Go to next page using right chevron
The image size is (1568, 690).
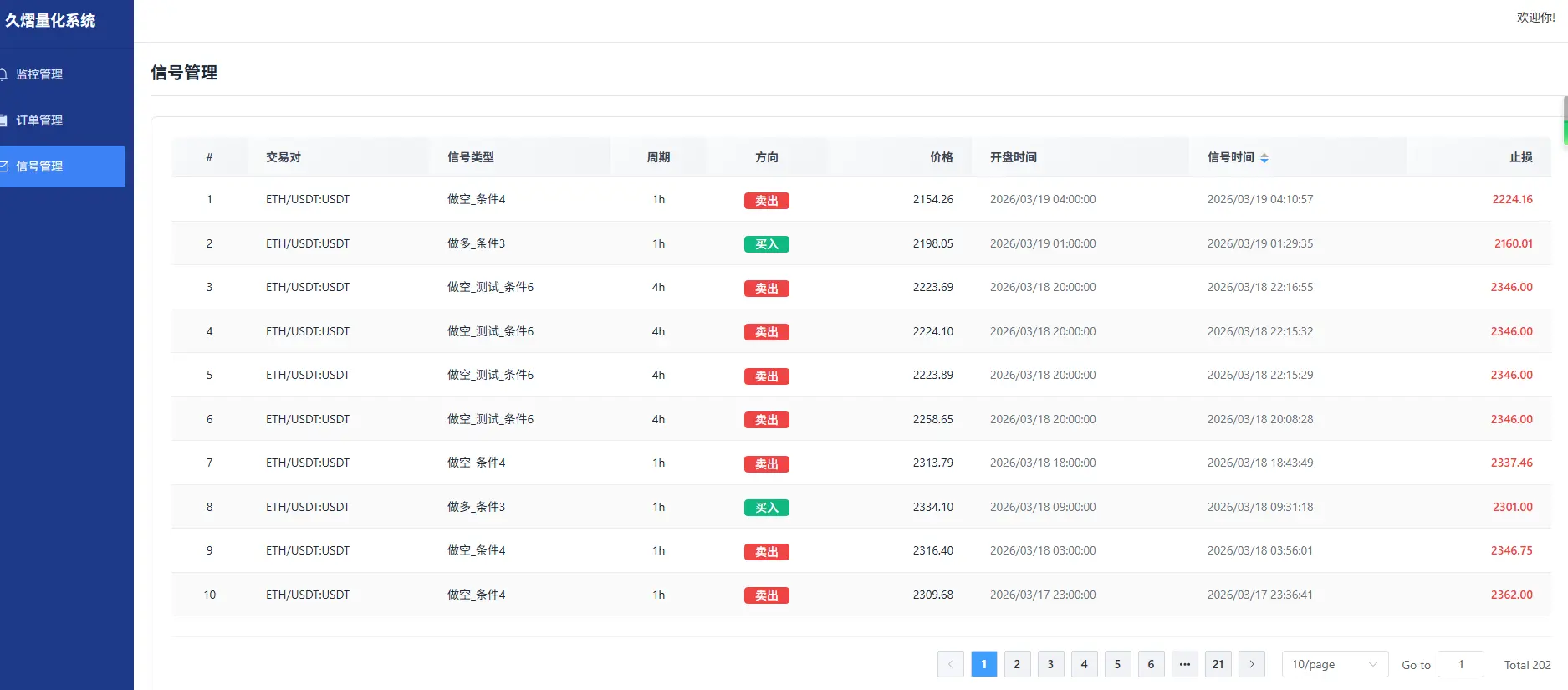tap(1251, 664)
